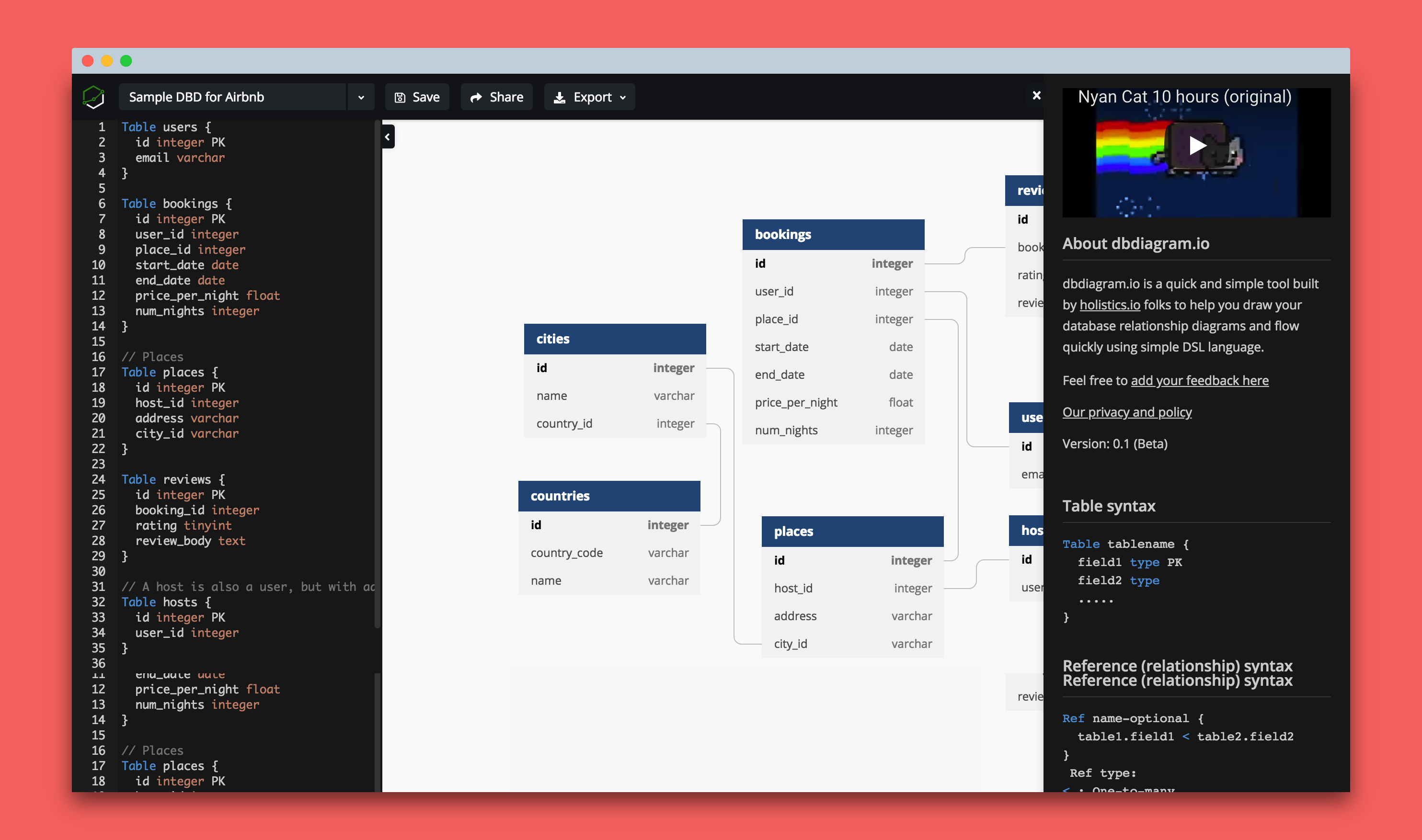Expand the Export dropdown menu
The image size is (1422, 840).
[x=591, y=97]
